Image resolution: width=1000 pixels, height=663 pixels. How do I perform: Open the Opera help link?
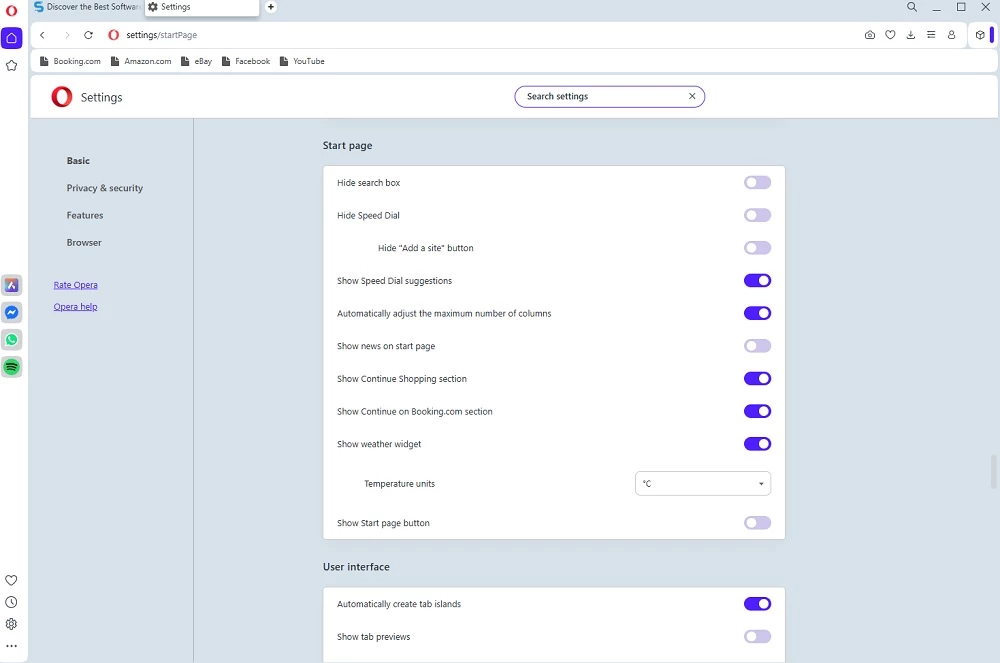tap(76, 307)
